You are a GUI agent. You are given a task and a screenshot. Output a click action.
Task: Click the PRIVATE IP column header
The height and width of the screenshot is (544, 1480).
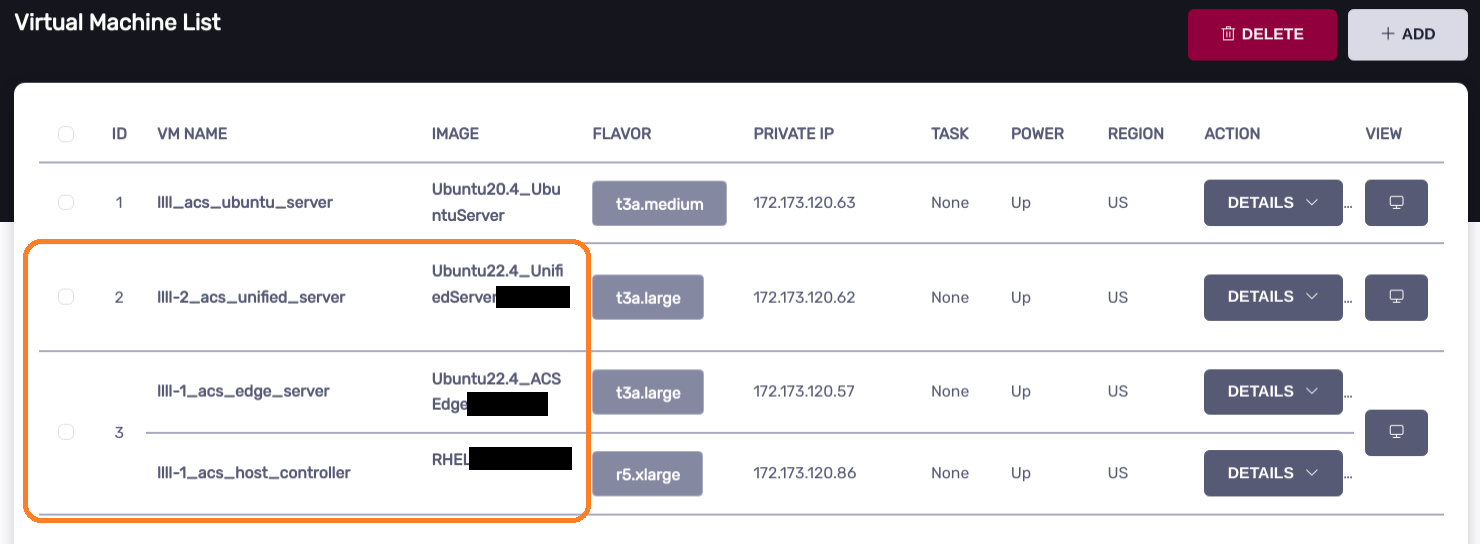793,134
